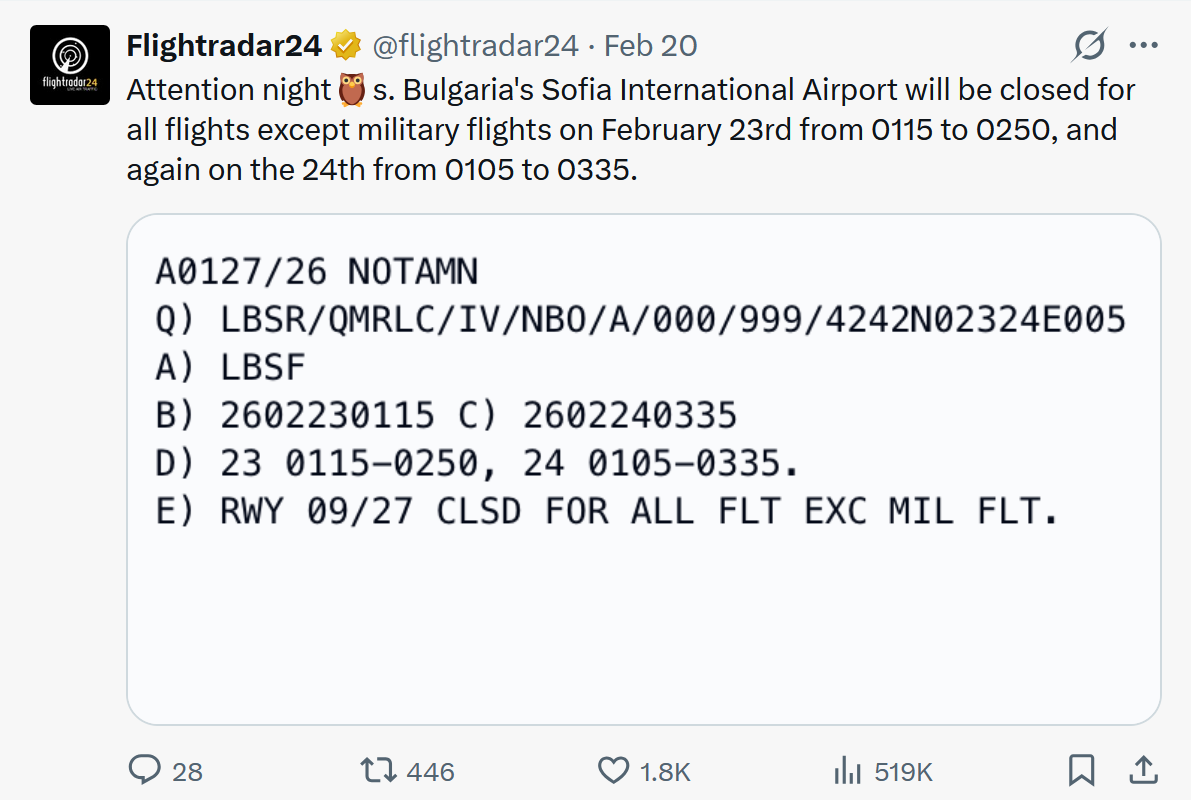Repost the tweet via the retweet icon
The height and width of the screenshot is (800, 1191).
377,770
